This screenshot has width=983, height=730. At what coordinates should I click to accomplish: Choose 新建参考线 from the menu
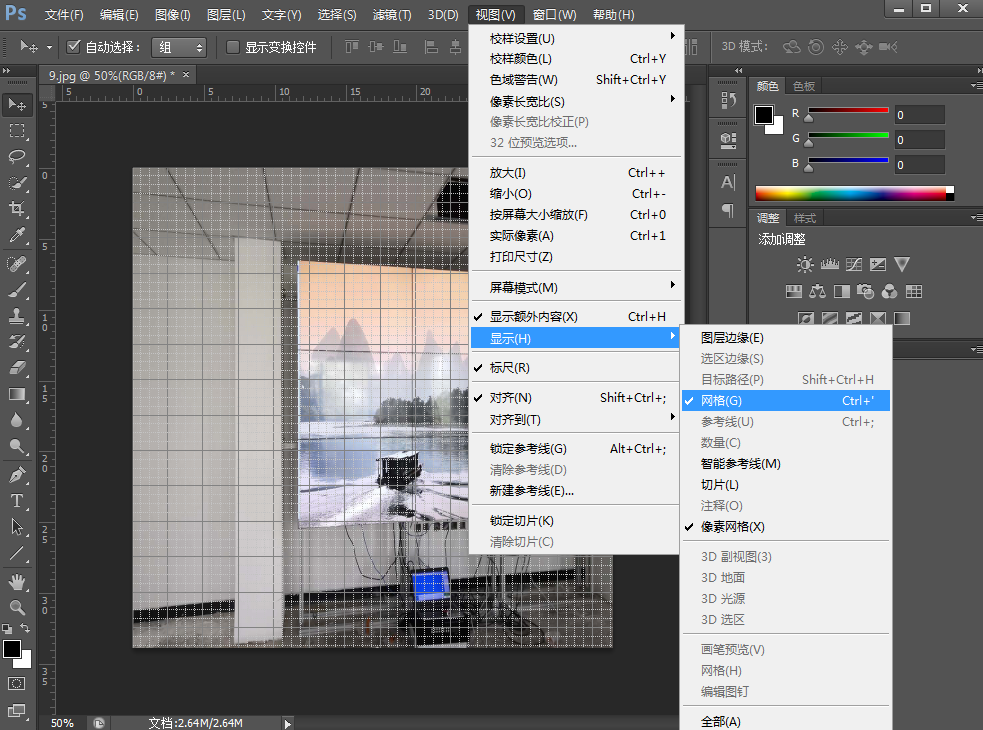point(530,491)
